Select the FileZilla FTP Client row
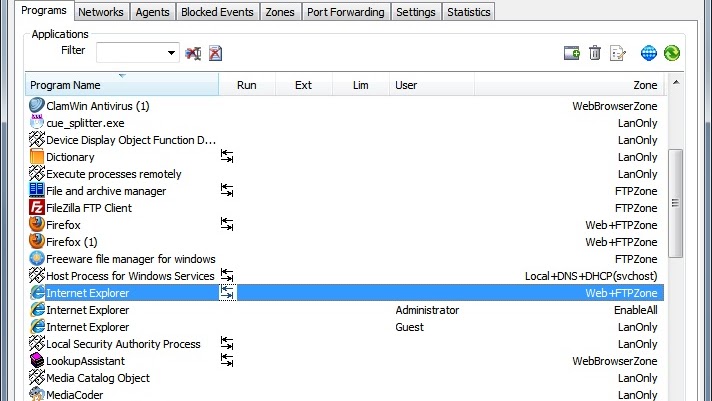Viewport: 712px width, 401px height. [346, 208]
